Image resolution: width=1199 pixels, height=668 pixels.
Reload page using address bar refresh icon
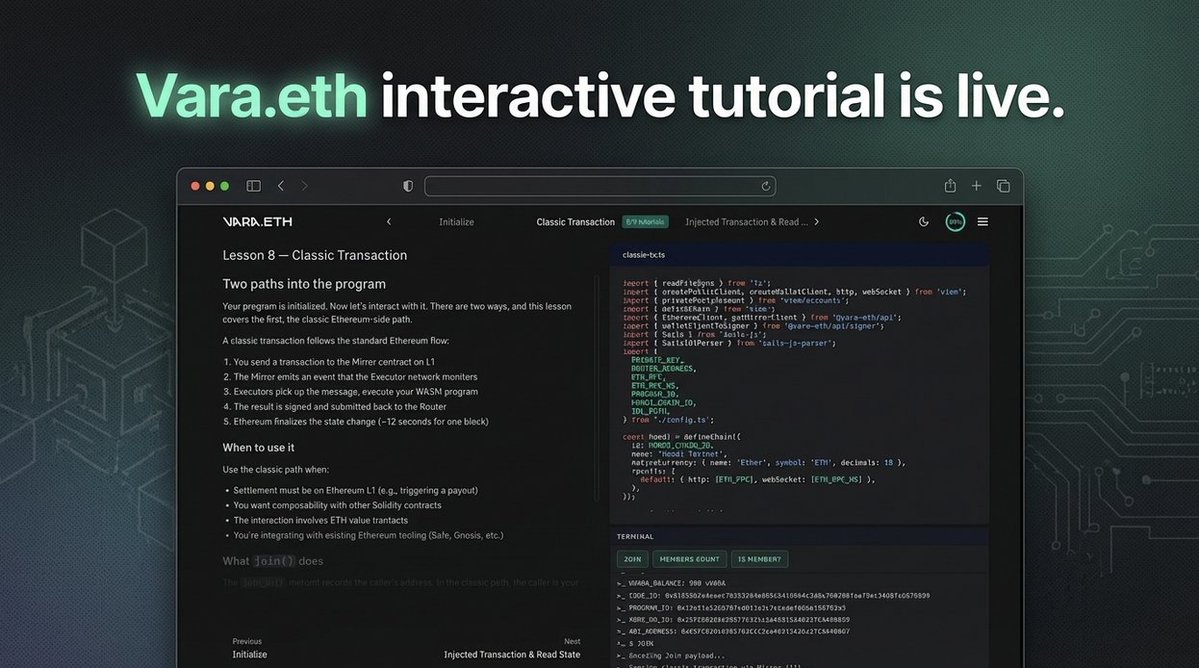(765, 186)
